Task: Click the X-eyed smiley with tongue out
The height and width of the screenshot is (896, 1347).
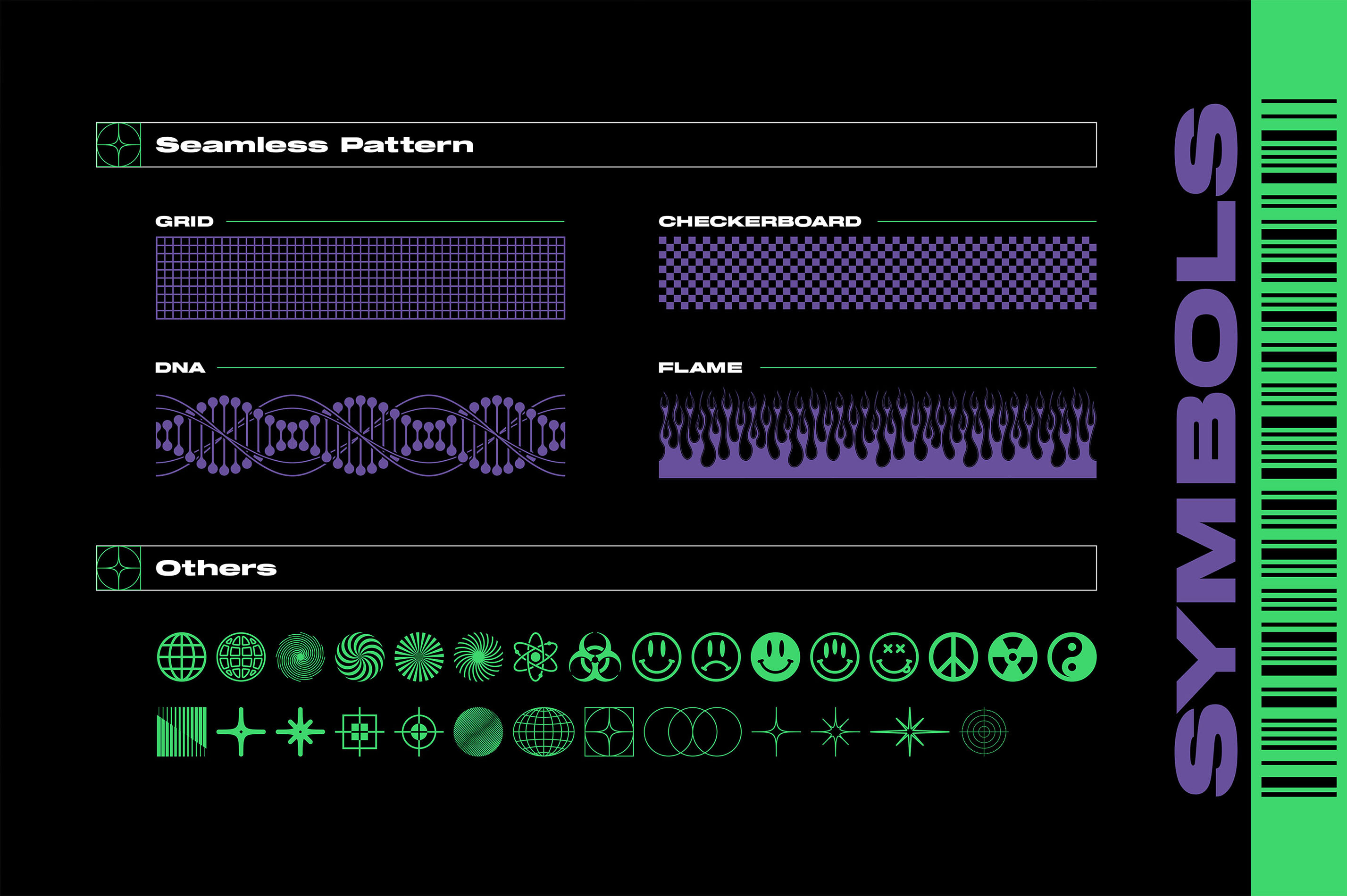Action: 894,656
